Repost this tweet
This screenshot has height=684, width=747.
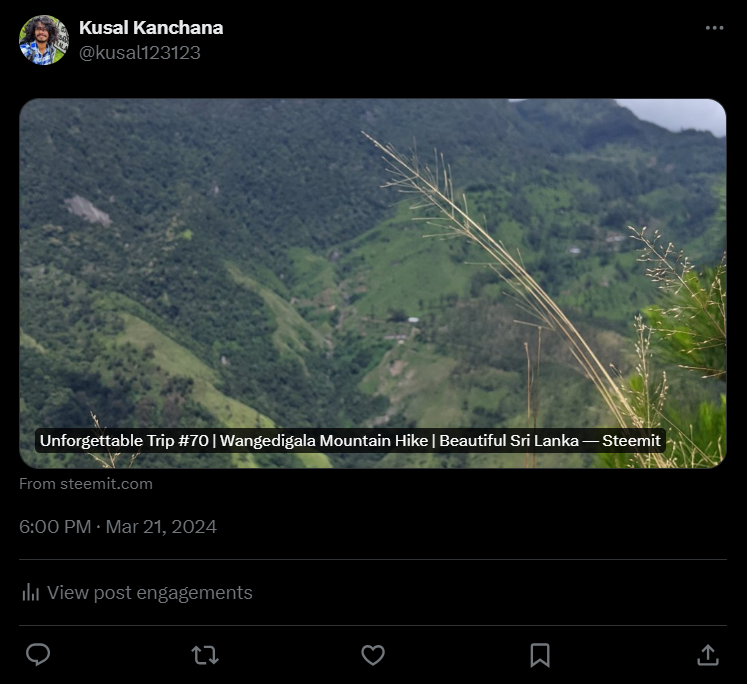205,655
